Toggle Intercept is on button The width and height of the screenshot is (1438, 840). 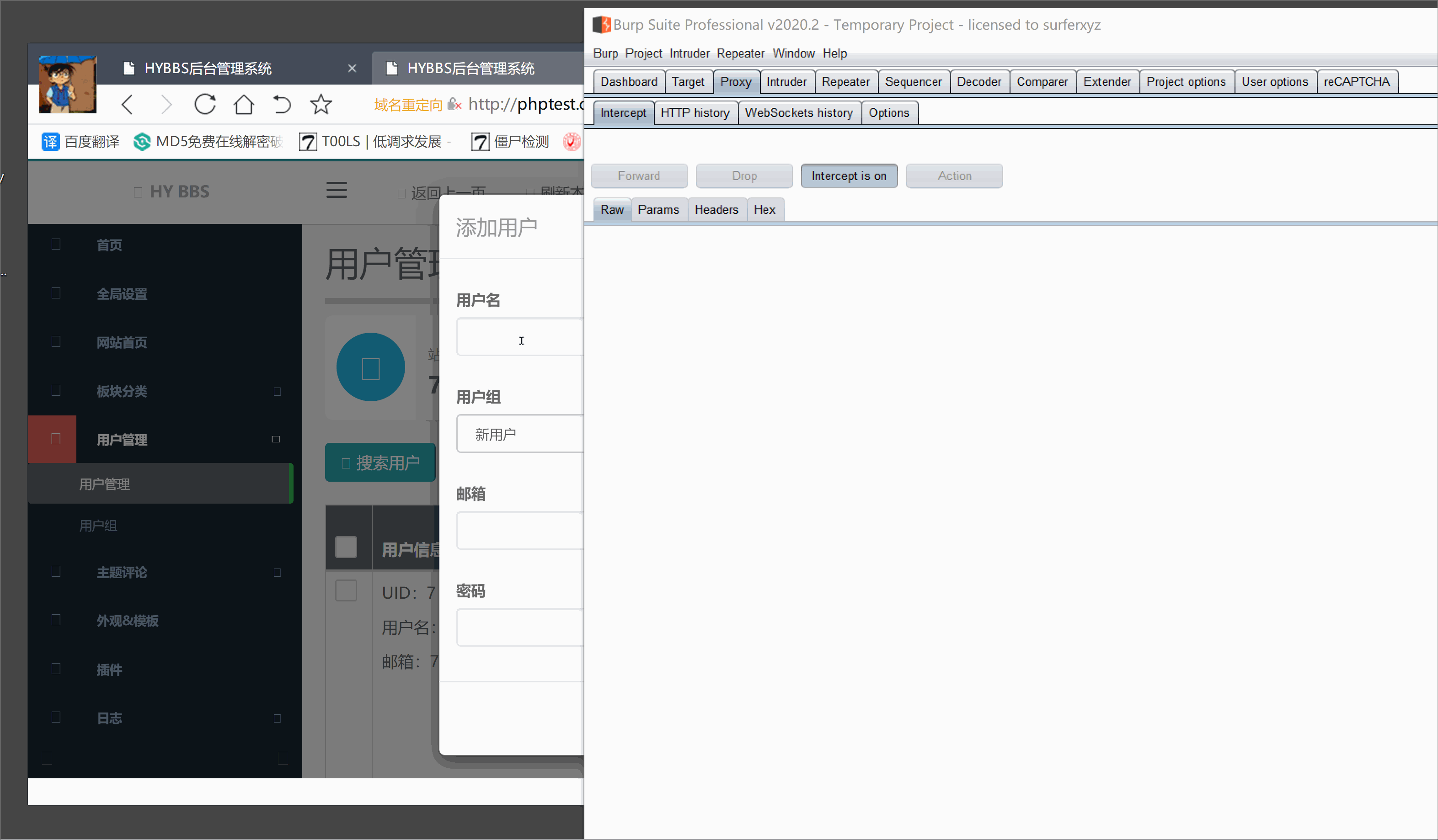tap(849, 175)
